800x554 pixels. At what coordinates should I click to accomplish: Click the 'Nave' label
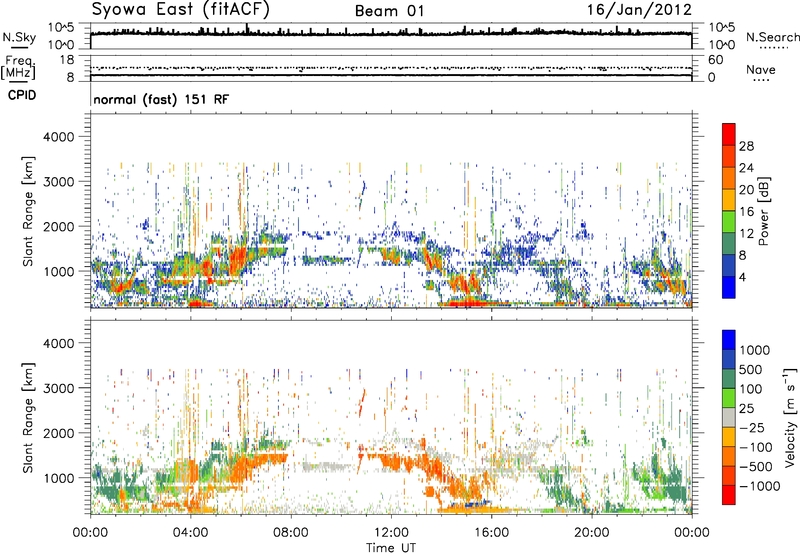coord(760,69)
